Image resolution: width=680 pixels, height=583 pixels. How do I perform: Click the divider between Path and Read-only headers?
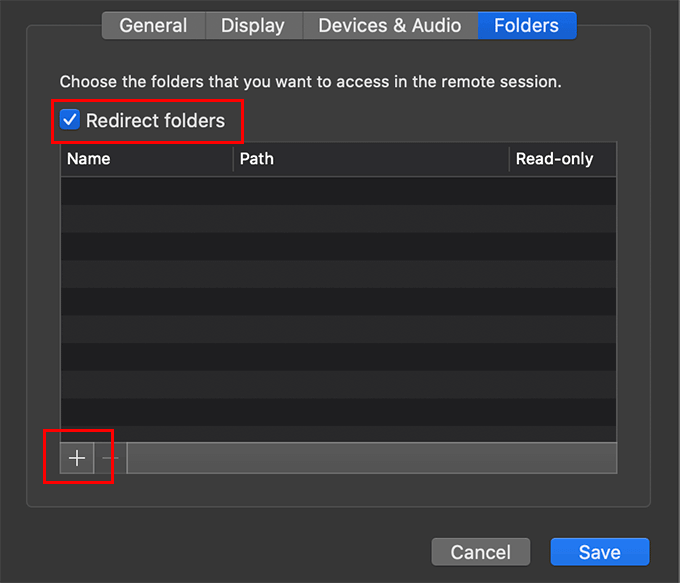coord(509,159)
